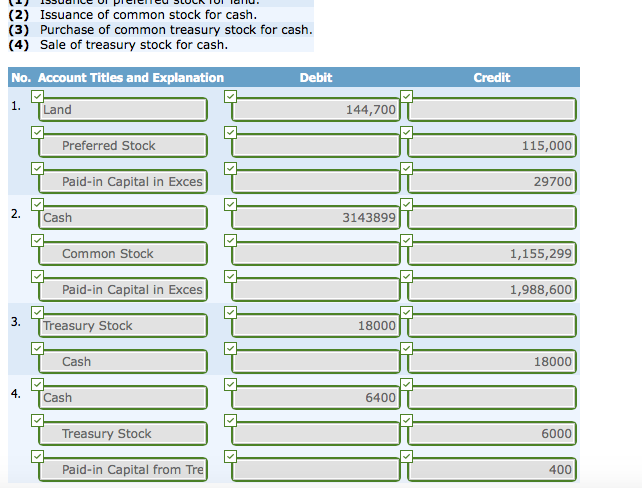The image size is (642, 488).
Task: Click the checkmark icon on the 18000 debit field
Action: tap(231, 312)
